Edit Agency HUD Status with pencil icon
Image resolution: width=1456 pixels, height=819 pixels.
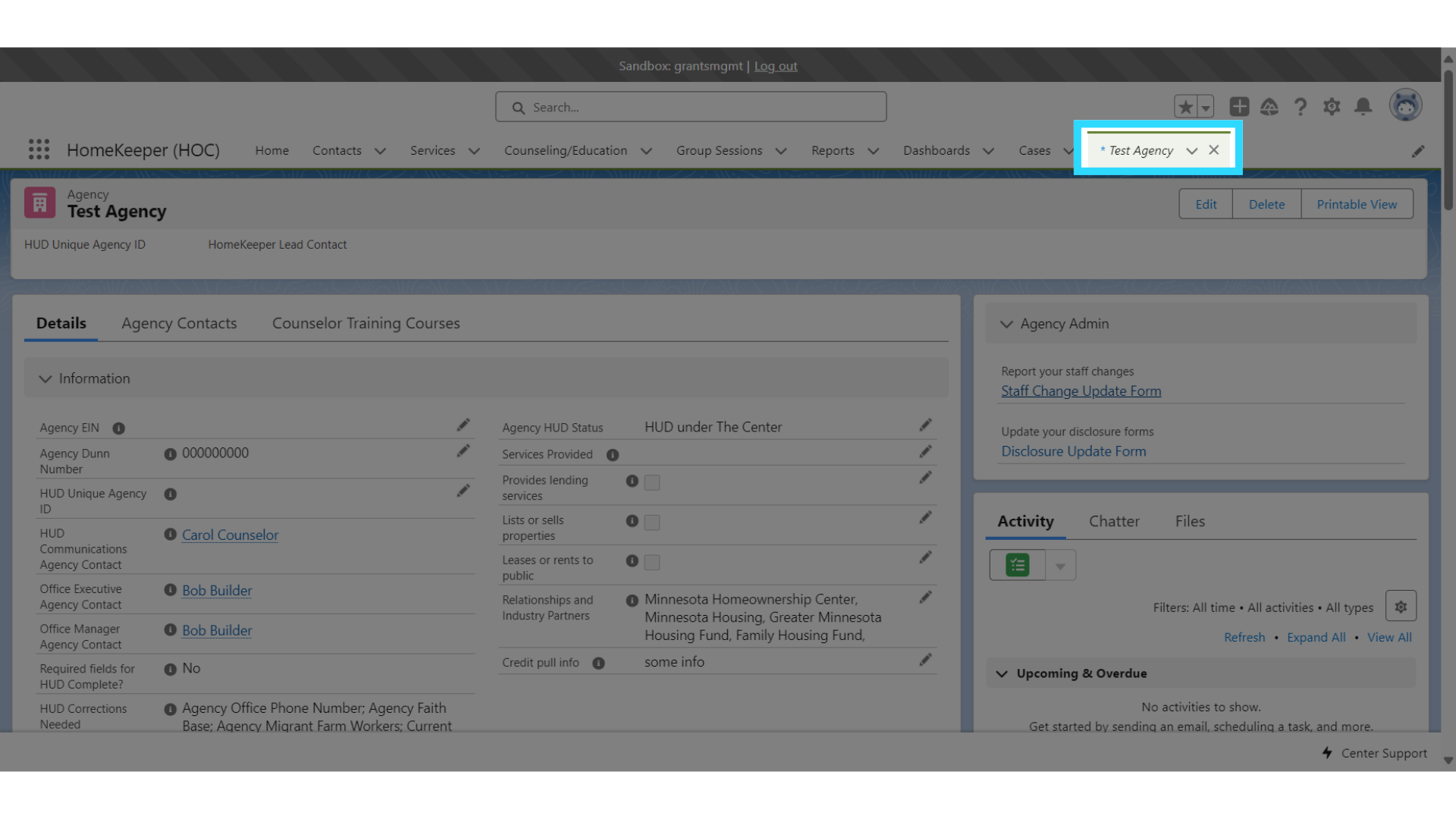tap(925, 425)
